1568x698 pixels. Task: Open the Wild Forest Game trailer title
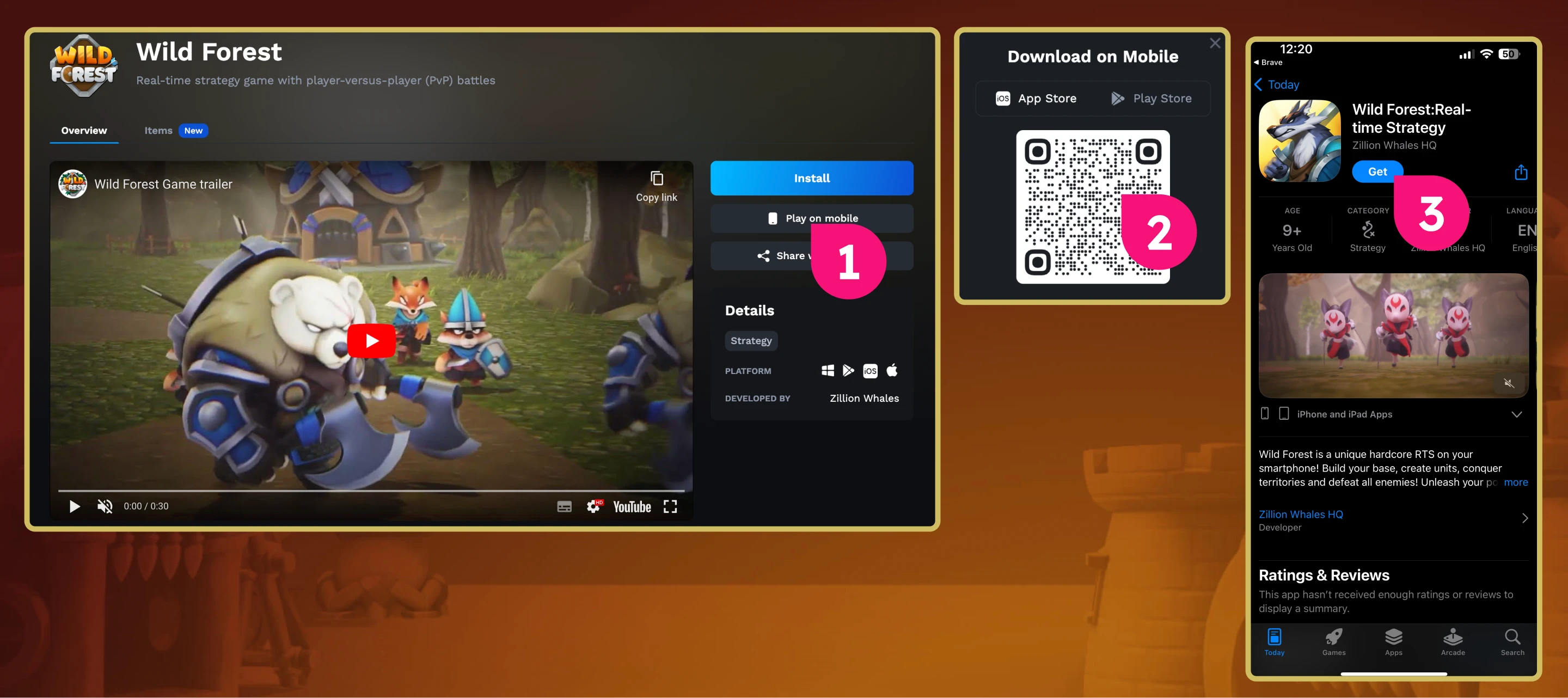[x=163, y=184]
